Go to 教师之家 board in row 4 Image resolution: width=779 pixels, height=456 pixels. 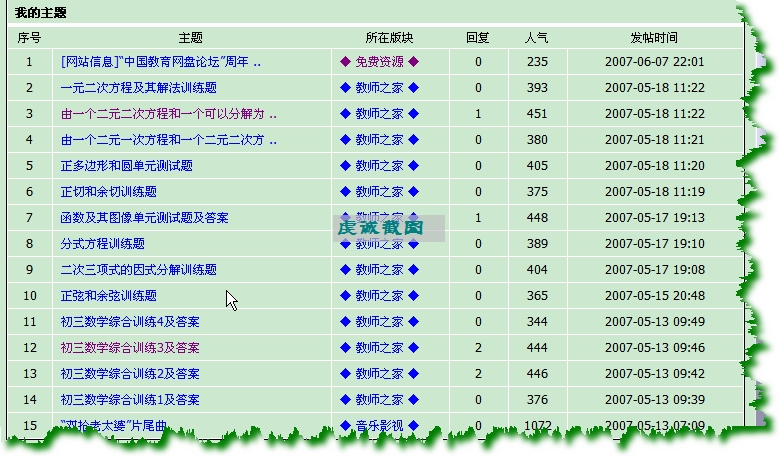[x=380, y=140]
